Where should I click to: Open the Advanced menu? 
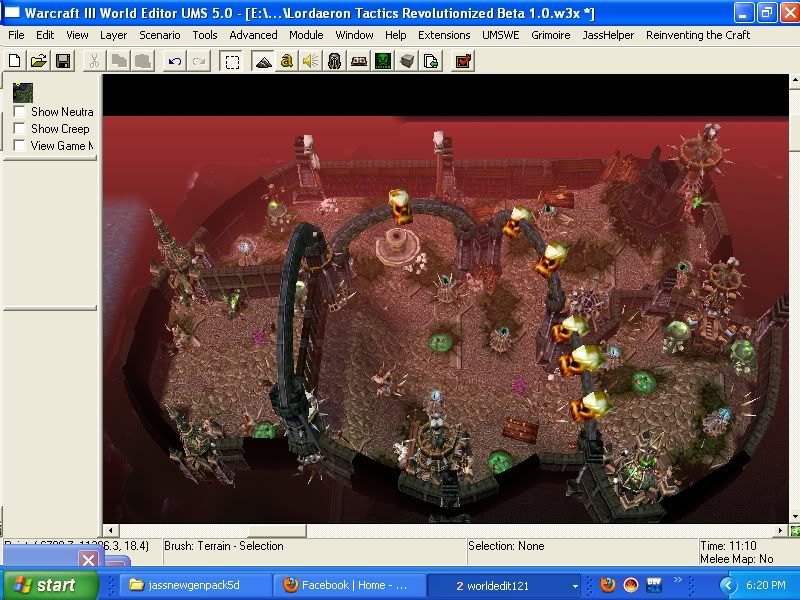[x=253, y=35]
